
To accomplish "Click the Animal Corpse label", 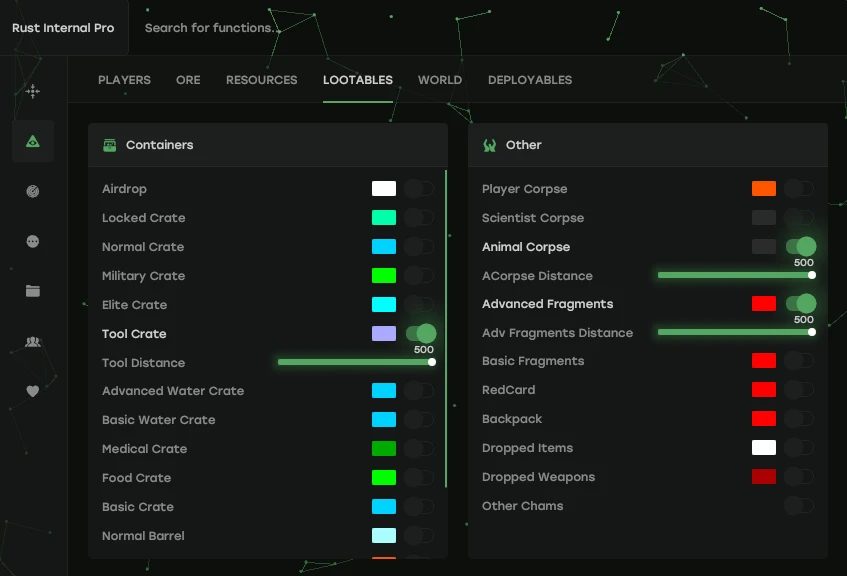I will 526,247.
